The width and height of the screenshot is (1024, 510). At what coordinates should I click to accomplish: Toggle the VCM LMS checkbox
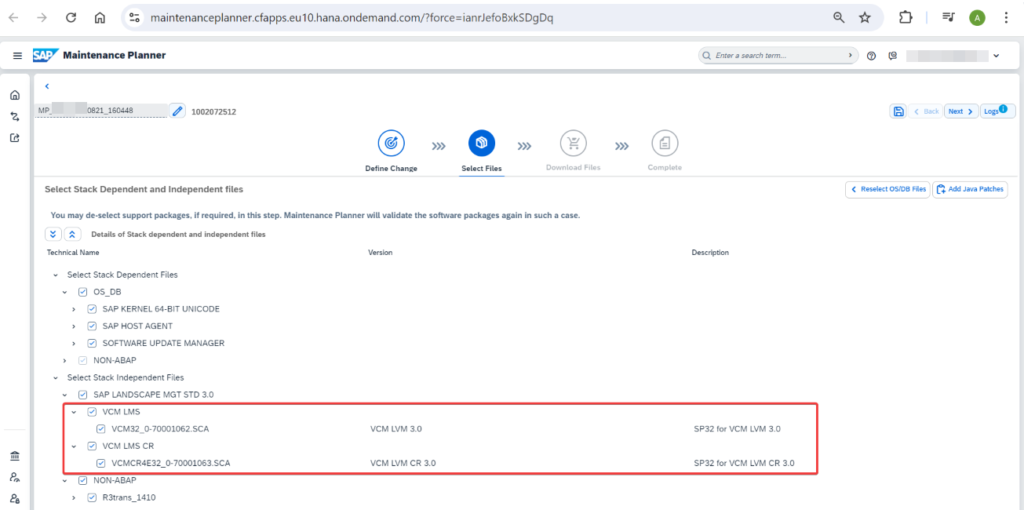click(x=92, y=411)
